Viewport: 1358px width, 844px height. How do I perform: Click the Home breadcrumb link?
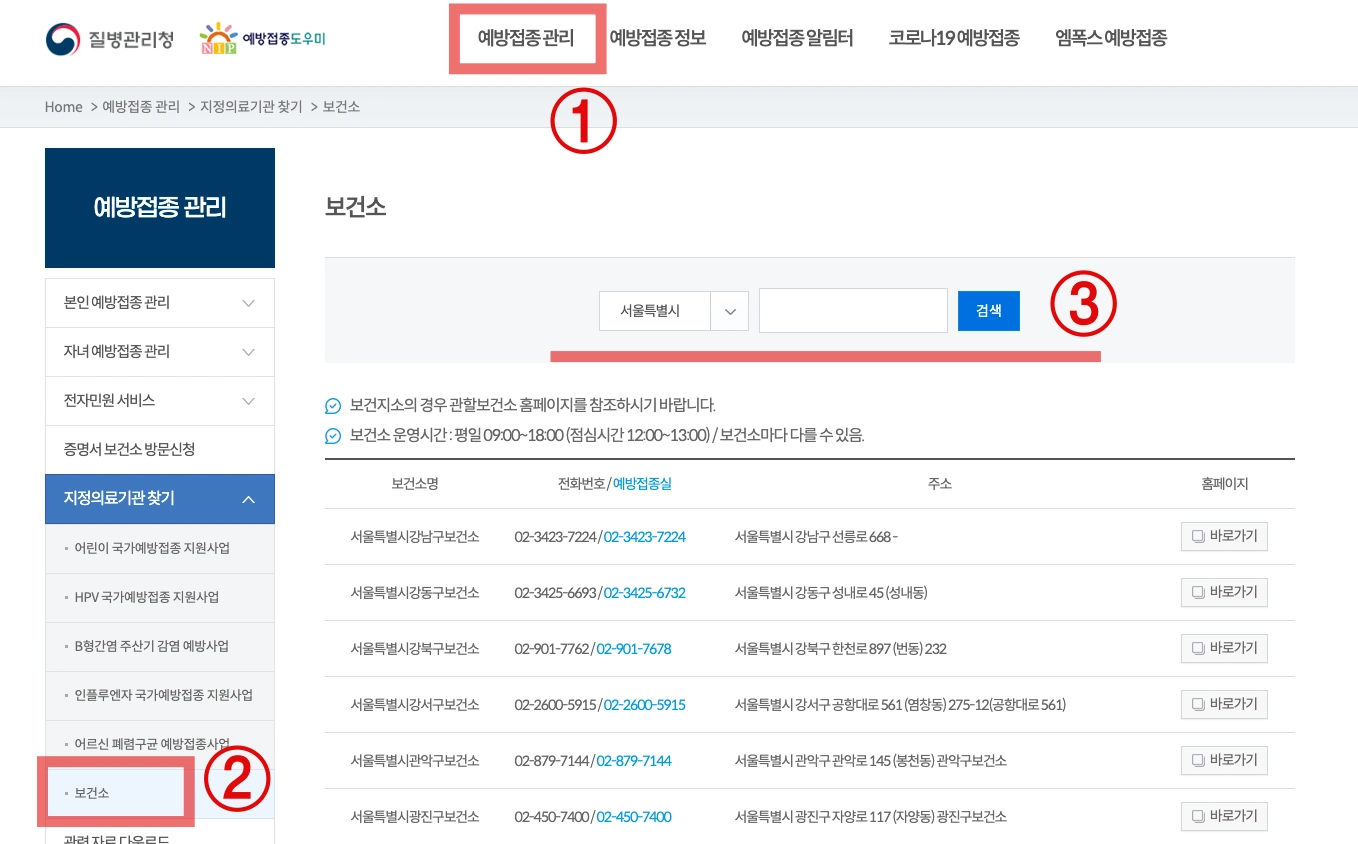coord(63,107)
